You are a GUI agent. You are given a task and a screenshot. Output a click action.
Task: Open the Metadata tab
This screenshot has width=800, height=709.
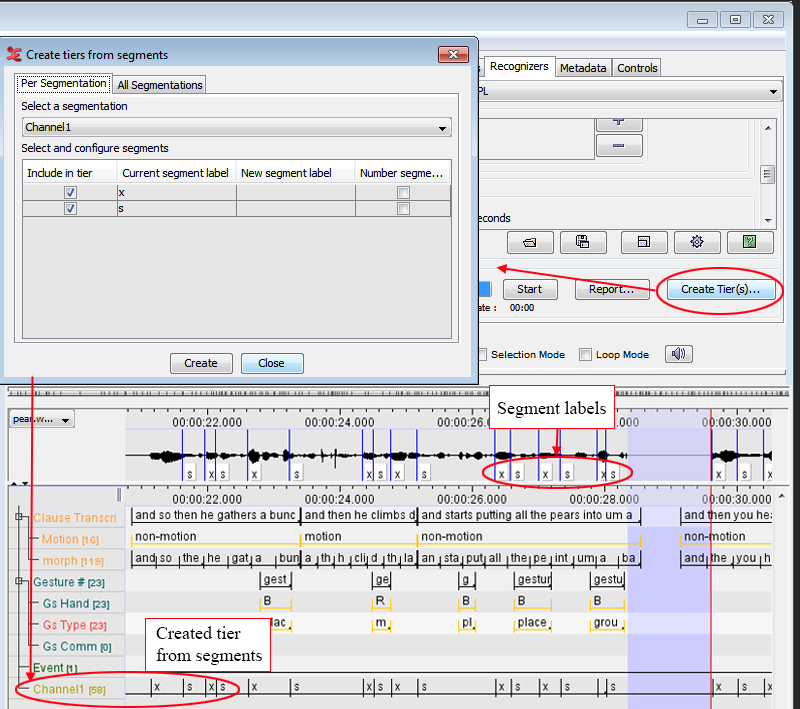pos(583,68)
